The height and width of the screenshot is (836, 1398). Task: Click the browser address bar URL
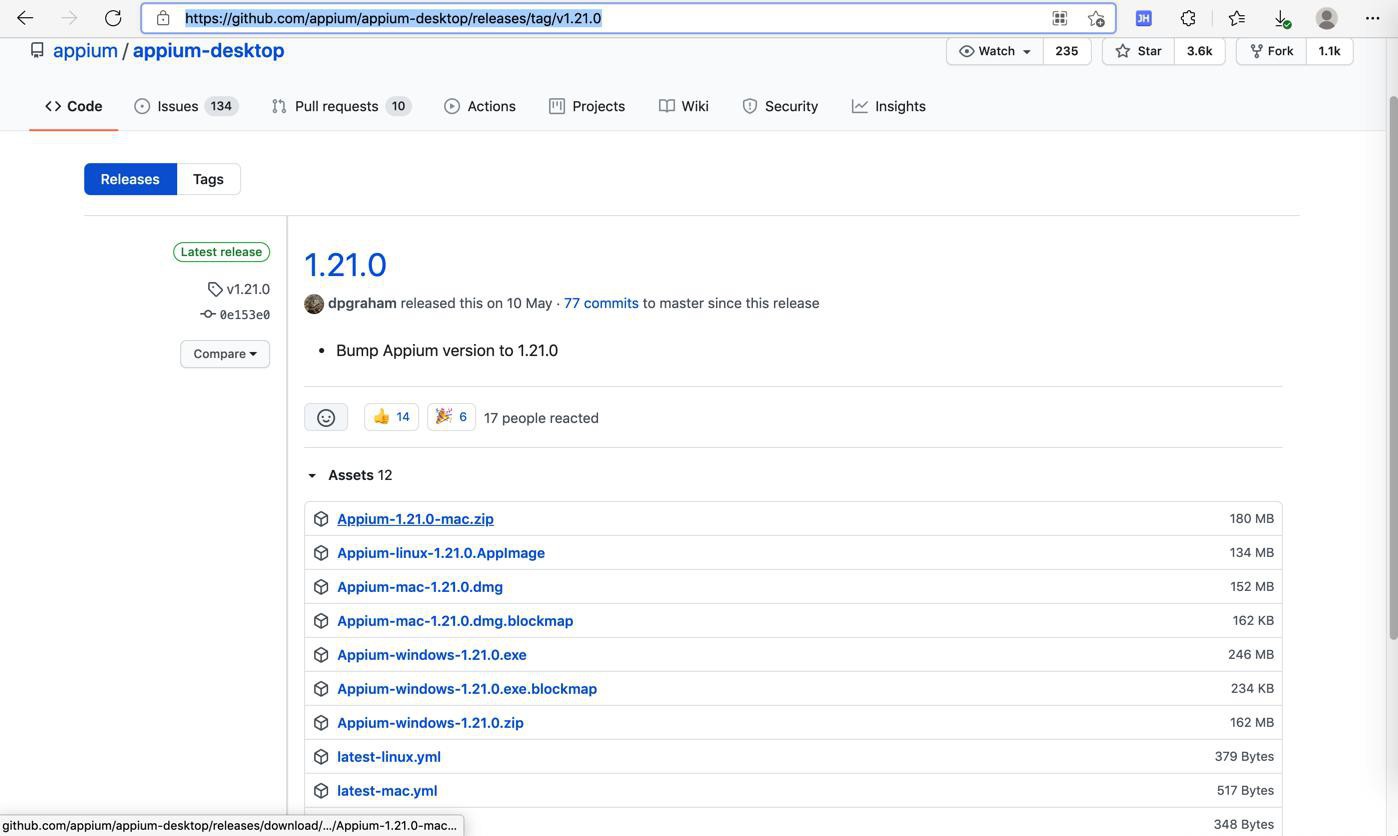tap(393, 18)
